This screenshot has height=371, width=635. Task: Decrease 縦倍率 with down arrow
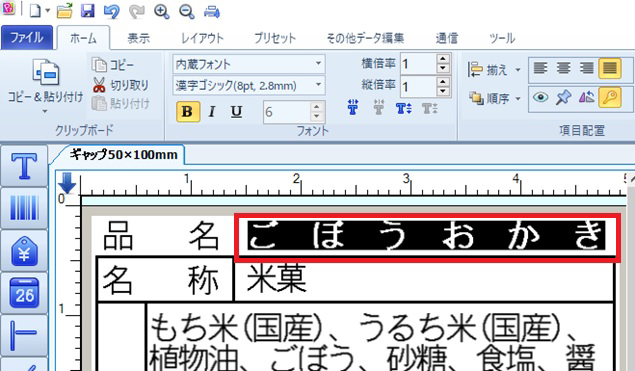point(443,91)
